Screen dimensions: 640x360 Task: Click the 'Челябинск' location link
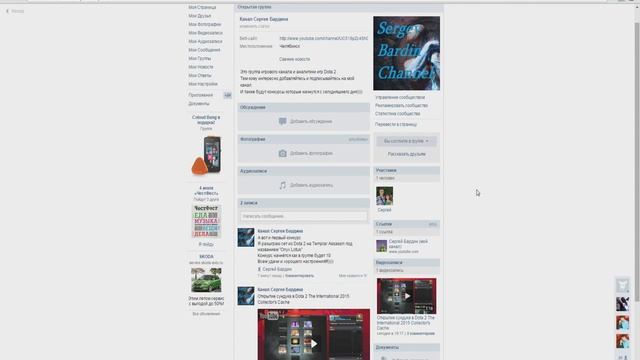289,46
